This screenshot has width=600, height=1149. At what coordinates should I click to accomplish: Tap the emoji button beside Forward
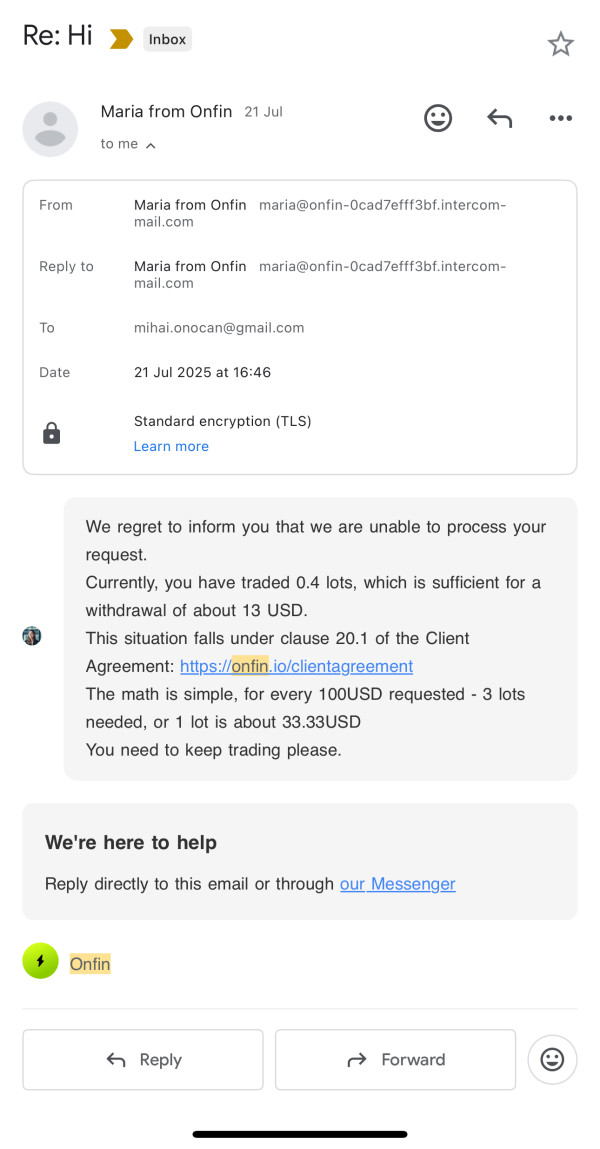click(x=552, y=1059)
